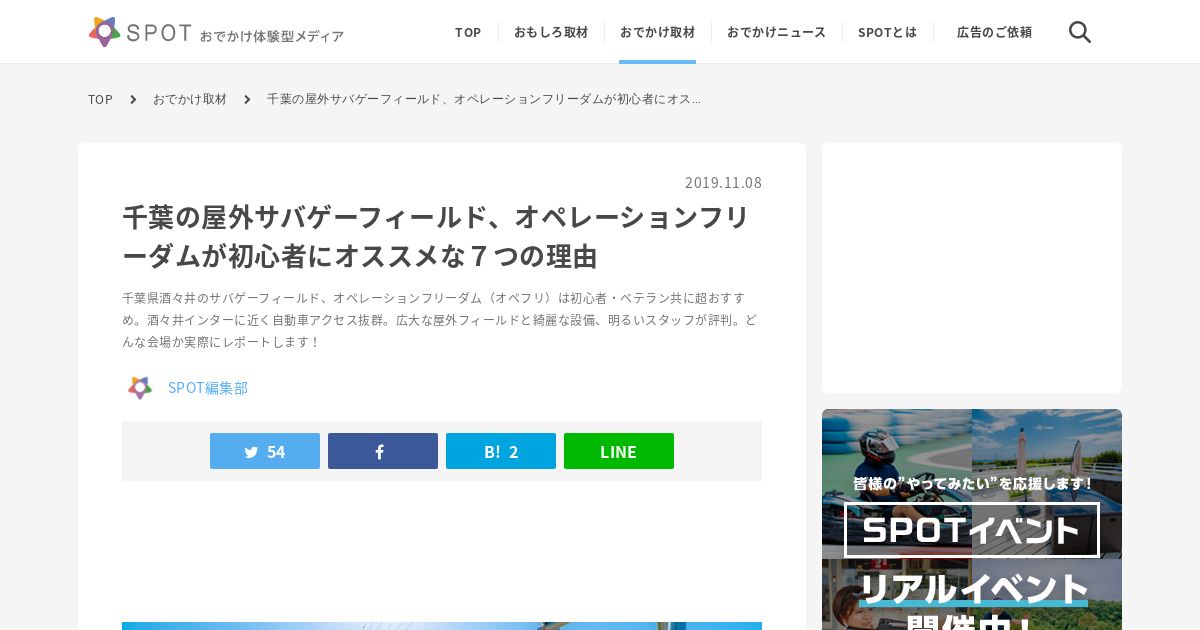
Task: Select おでかけ取材 navigation tab
Action: (x=657, y=32)
